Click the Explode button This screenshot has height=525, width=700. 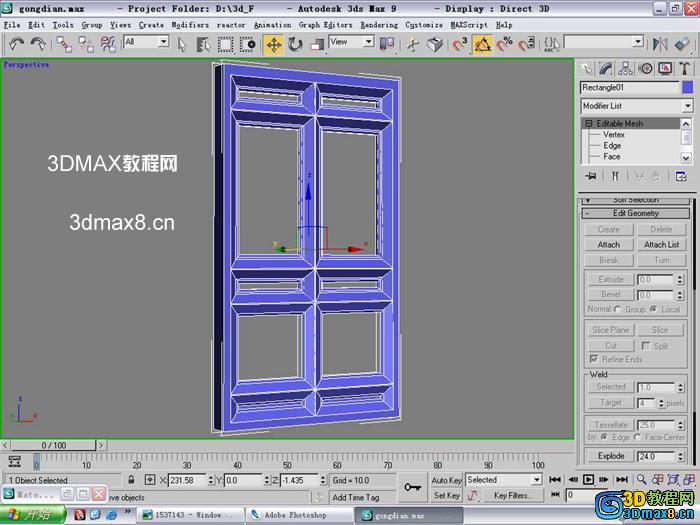611,456
